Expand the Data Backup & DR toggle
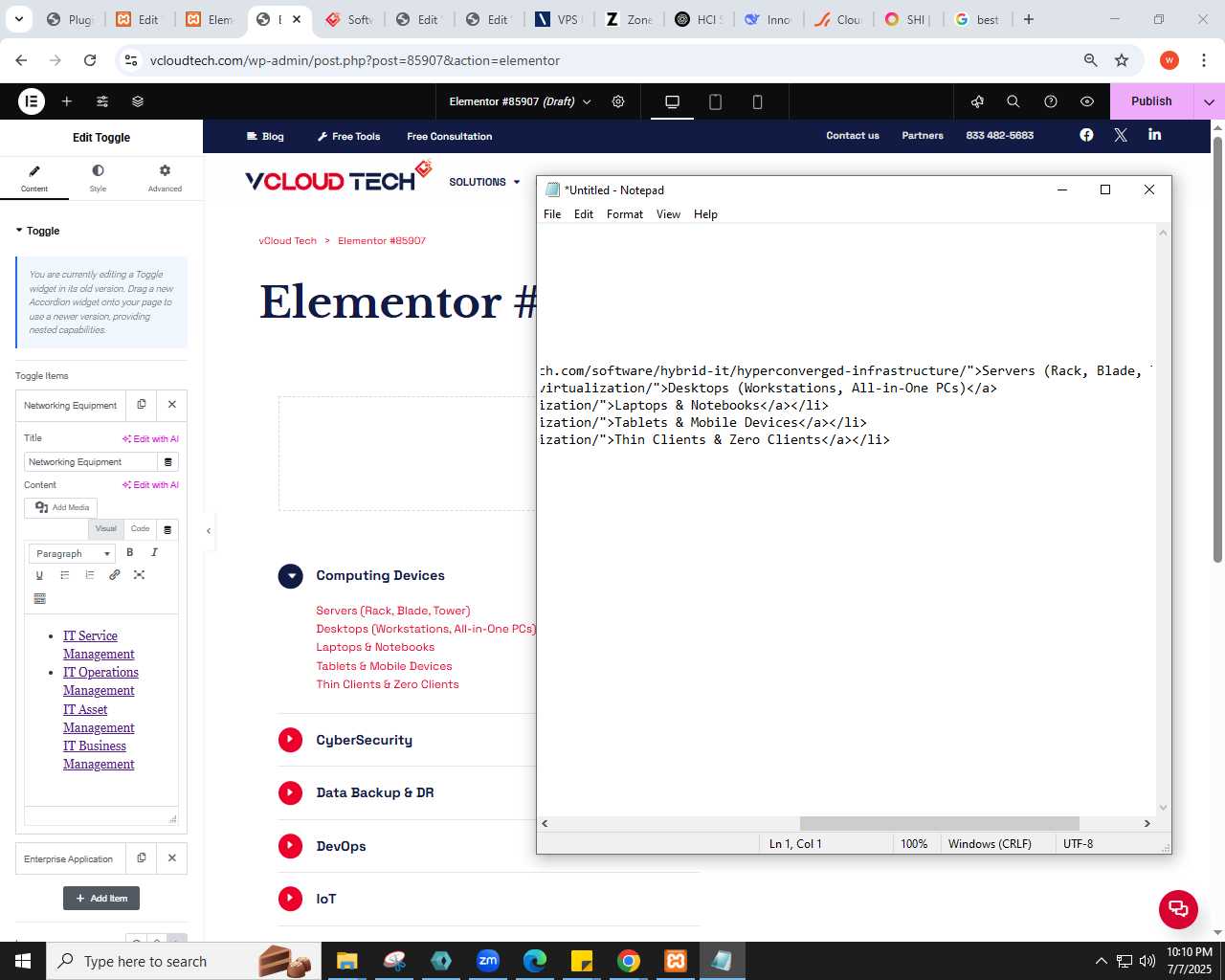Viewport: 1225px width, 980px height. (290, 792)
